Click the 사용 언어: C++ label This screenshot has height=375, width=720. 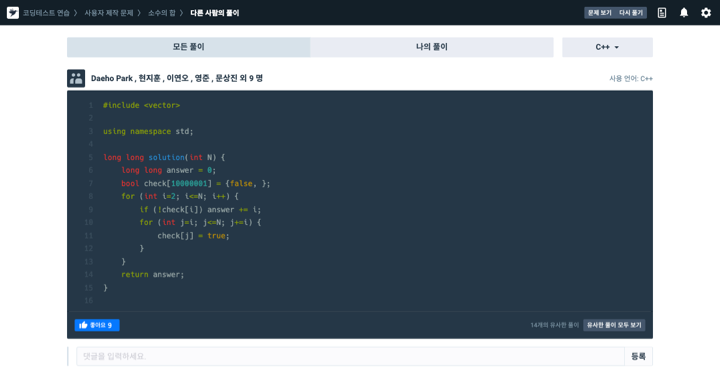coord(631,78)
